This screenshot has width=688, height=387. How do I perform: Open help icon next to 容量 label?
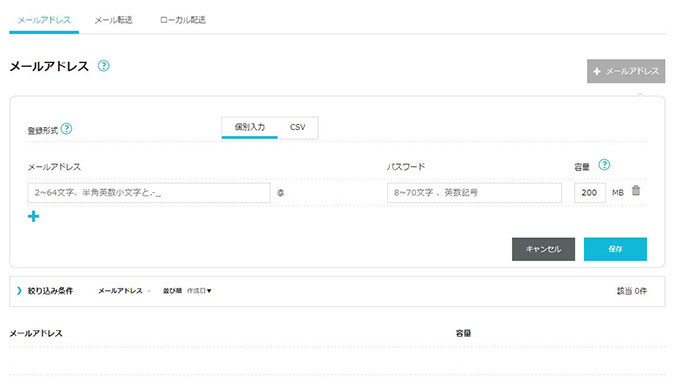(604, 165)
